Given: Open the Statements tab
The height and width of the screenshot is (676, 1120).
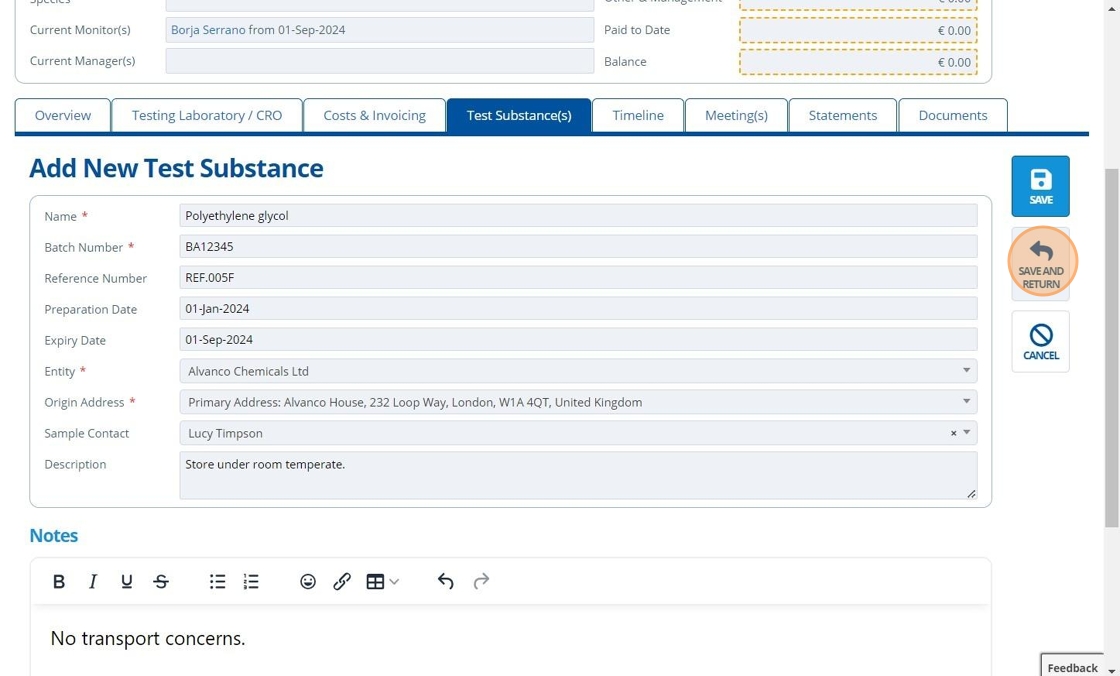Looking at the screenshot, I should click(x=843, y=116).
